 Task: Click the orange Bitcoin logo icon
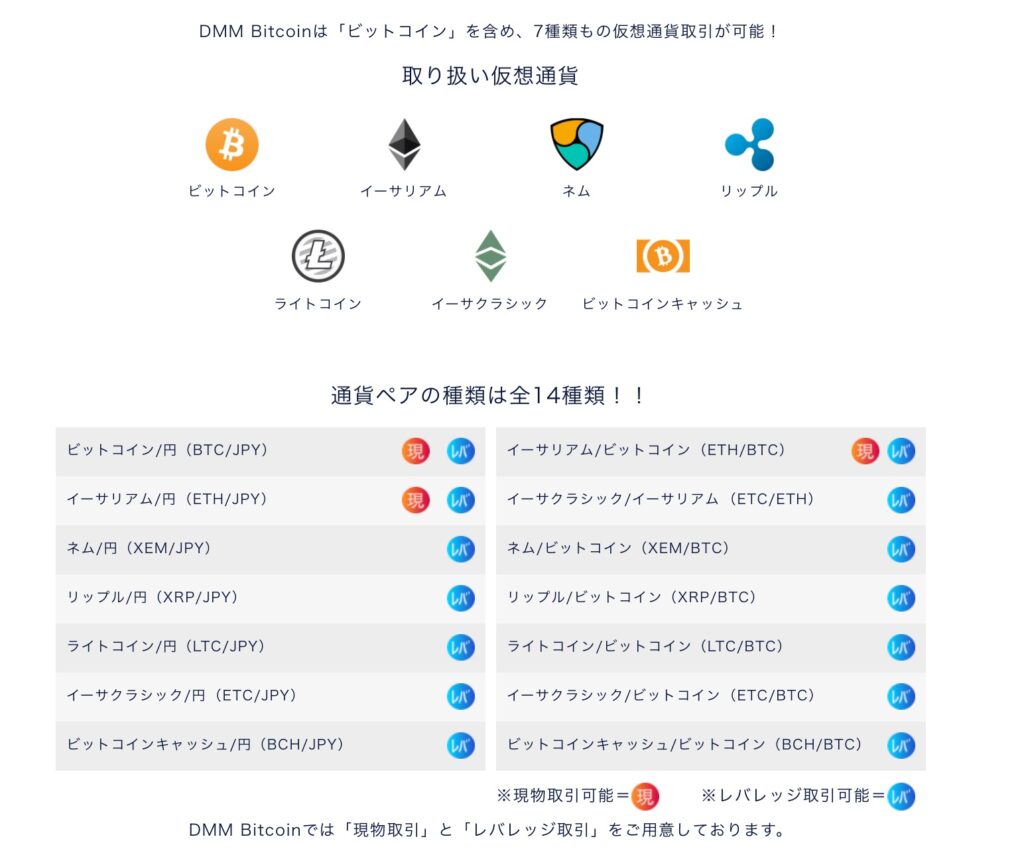(x=232, y=145)
